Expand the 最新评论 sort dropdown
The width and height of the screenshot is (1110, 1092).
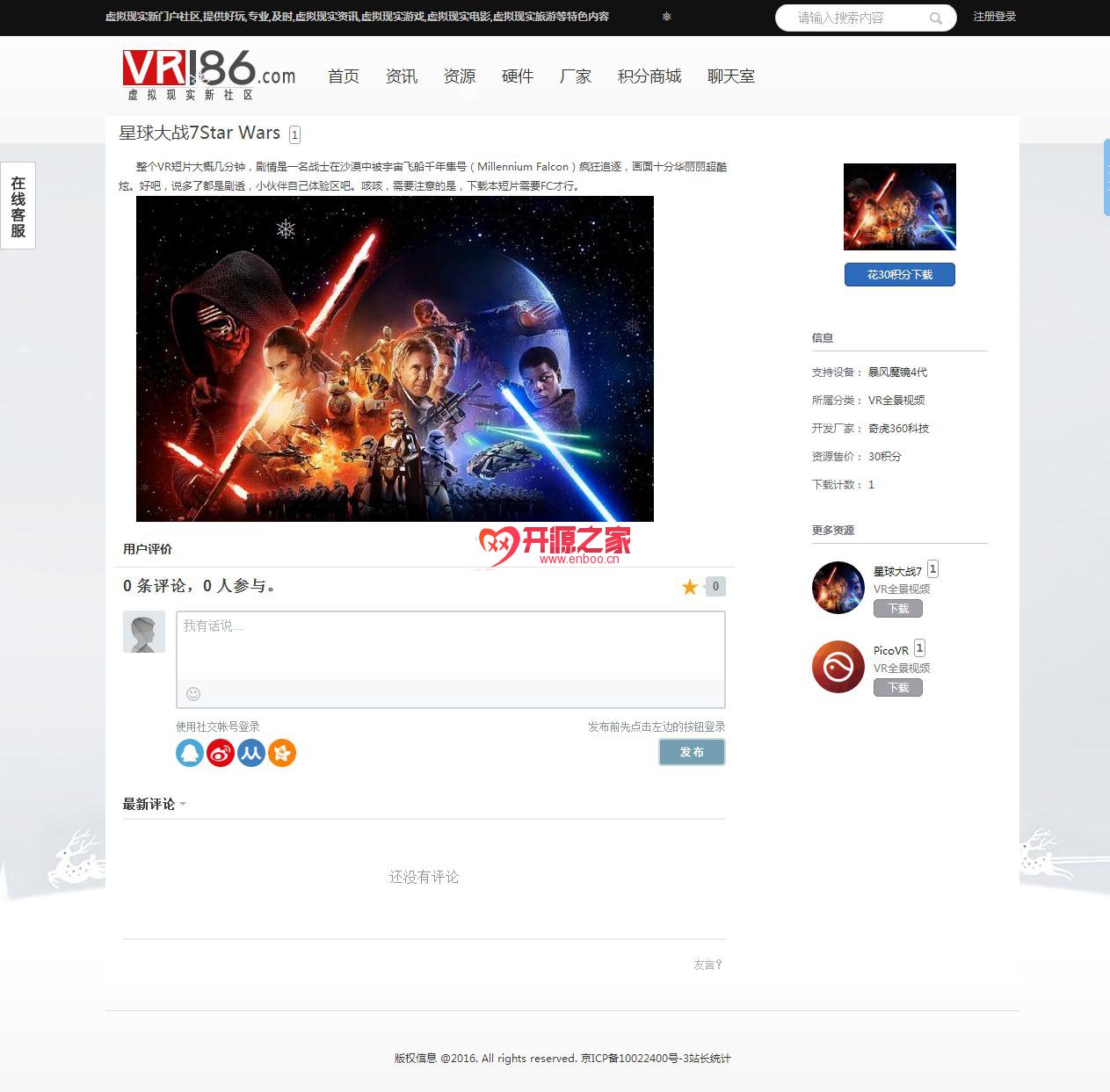point(183,804)
